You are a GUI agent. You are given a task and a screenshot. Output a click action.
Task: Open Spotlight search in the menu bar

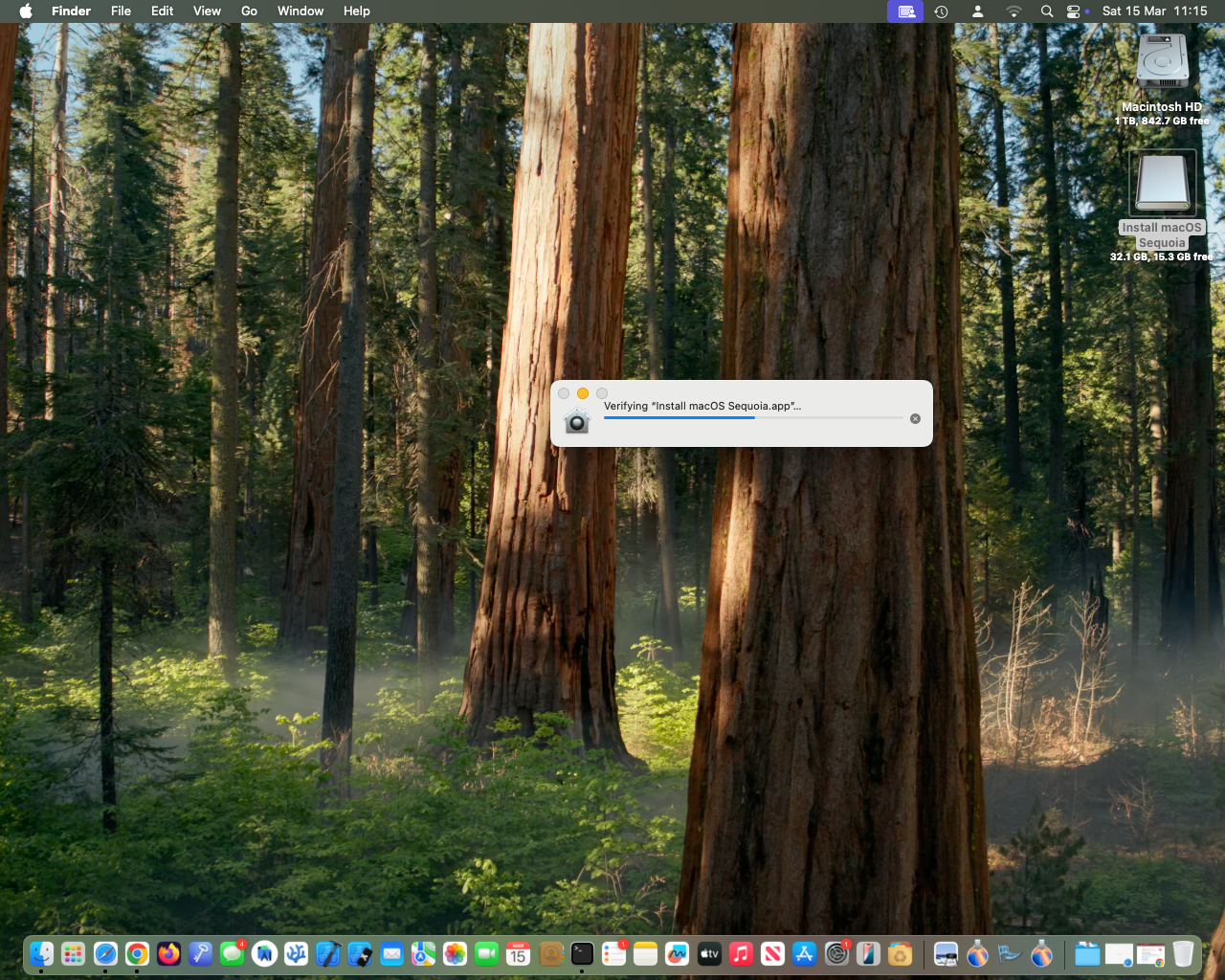(1047, 11)
